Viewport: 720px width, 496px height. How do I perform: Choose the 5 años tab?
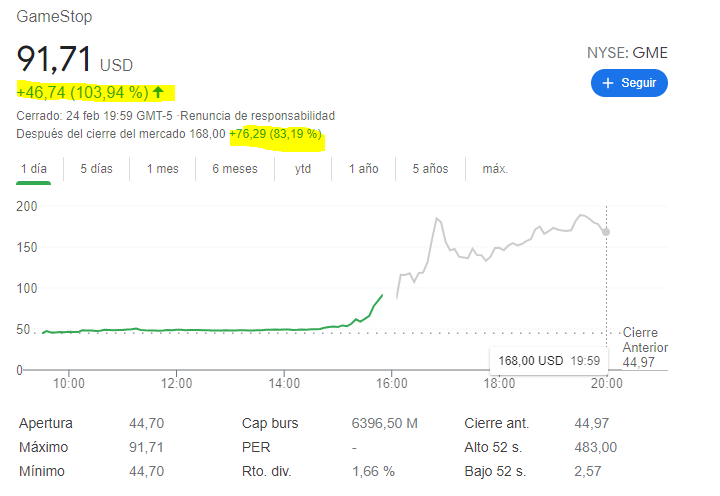(430, 169)
